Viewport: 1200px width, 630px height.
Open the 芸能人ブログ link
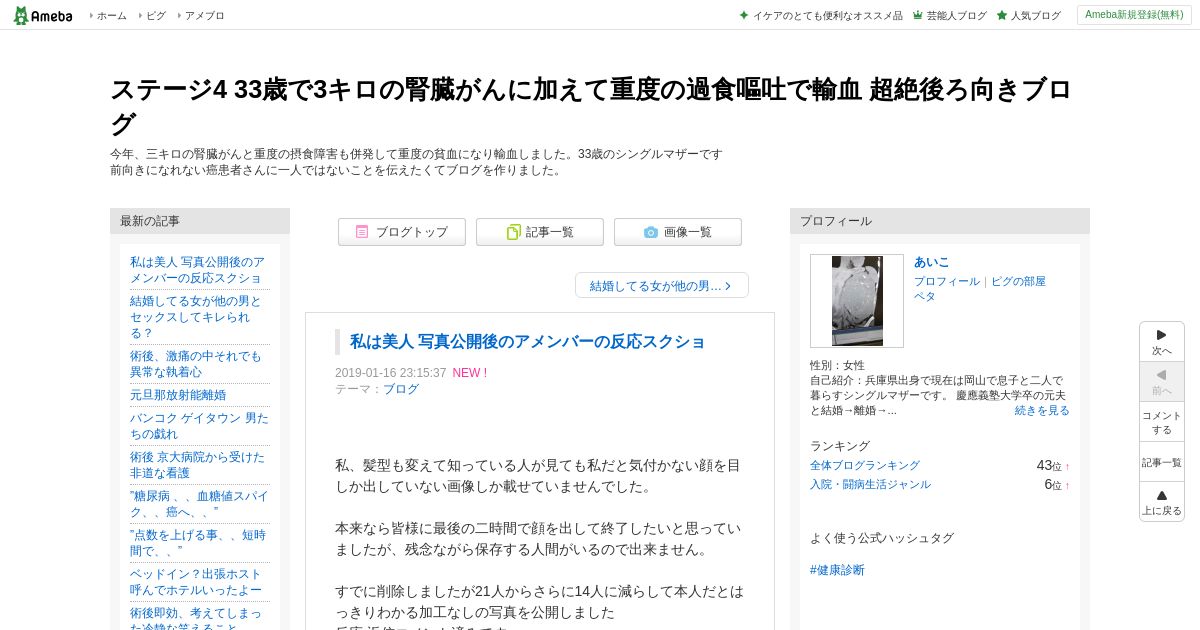pos(956,16)
